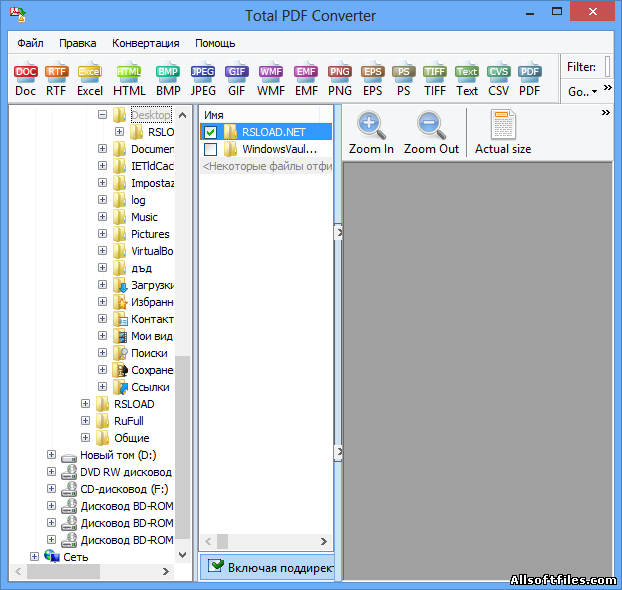The height and width of the screenshot is (590, 622).
Task: Click file list scroll right arrow
Action: point(324,542)
